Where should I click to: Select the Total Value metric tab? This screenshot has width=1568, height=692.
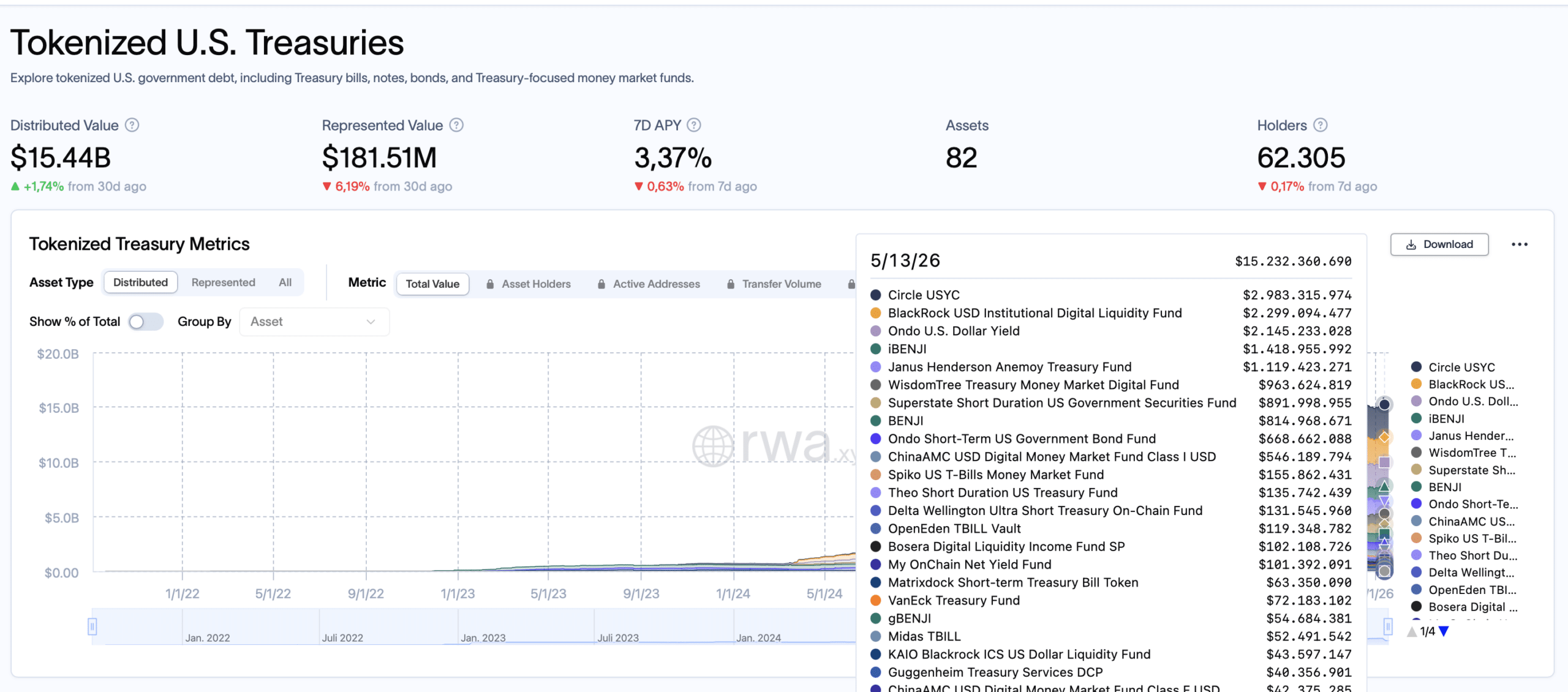coord(432,284)
